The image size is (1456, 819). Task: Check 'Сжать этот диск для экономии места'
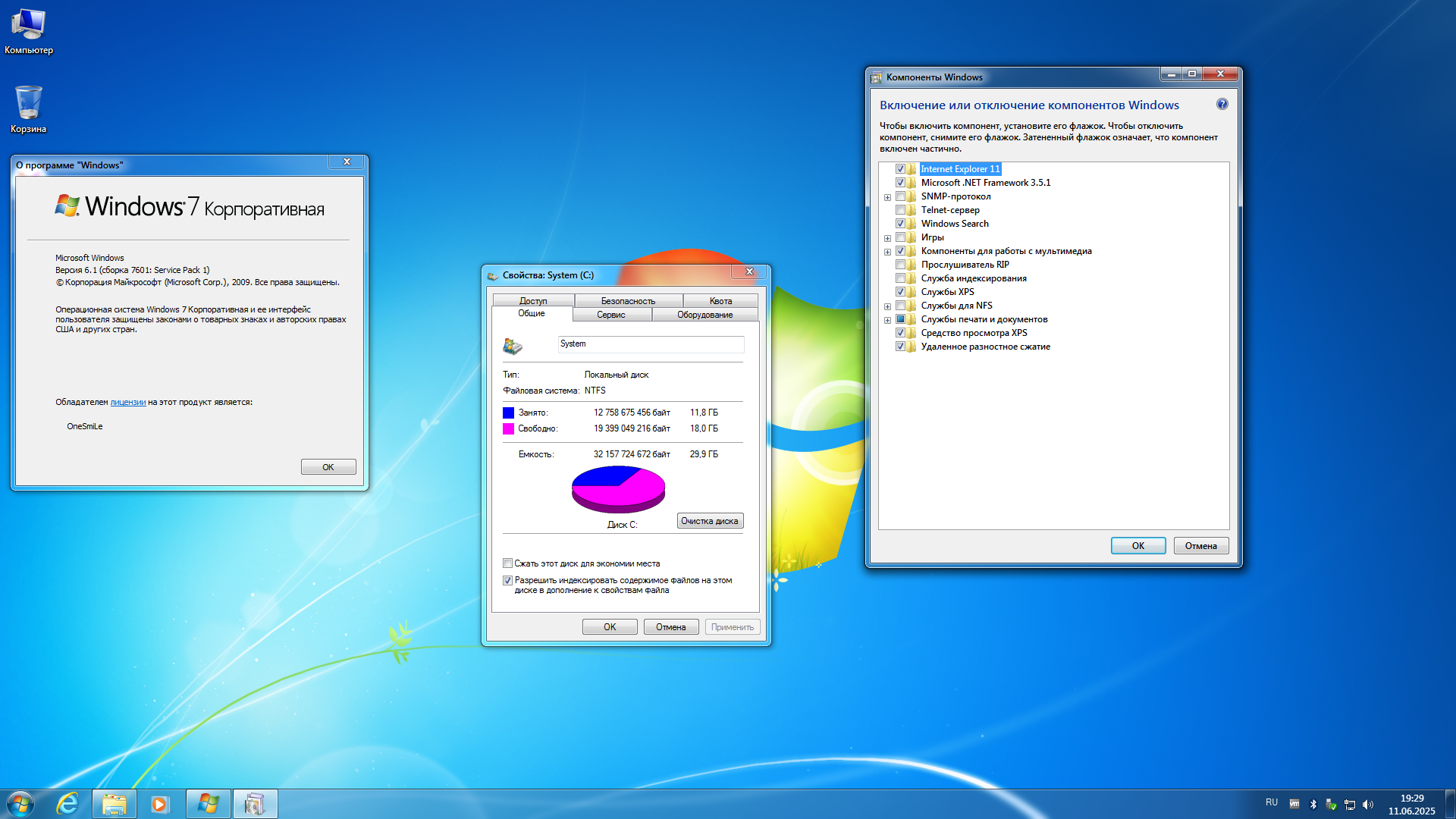507,563
